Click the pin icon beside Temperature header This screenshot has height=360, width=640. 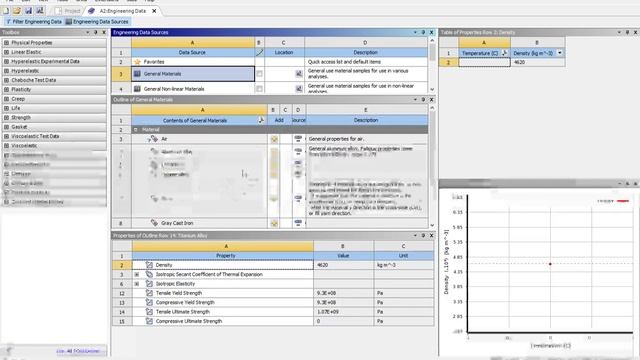(x=504, y=53)
